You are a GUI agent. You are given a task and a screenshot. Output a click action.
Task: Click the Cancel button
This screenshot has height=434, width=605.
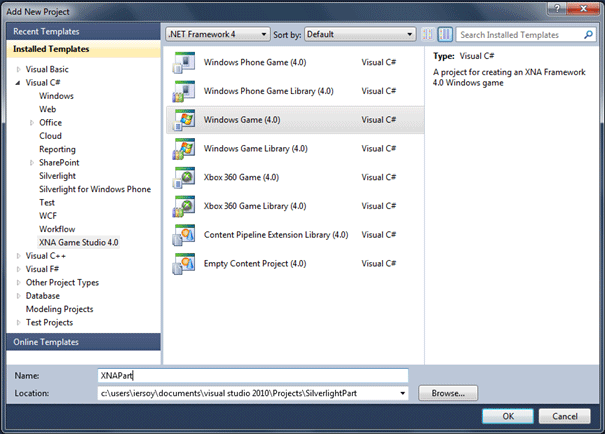564,416
